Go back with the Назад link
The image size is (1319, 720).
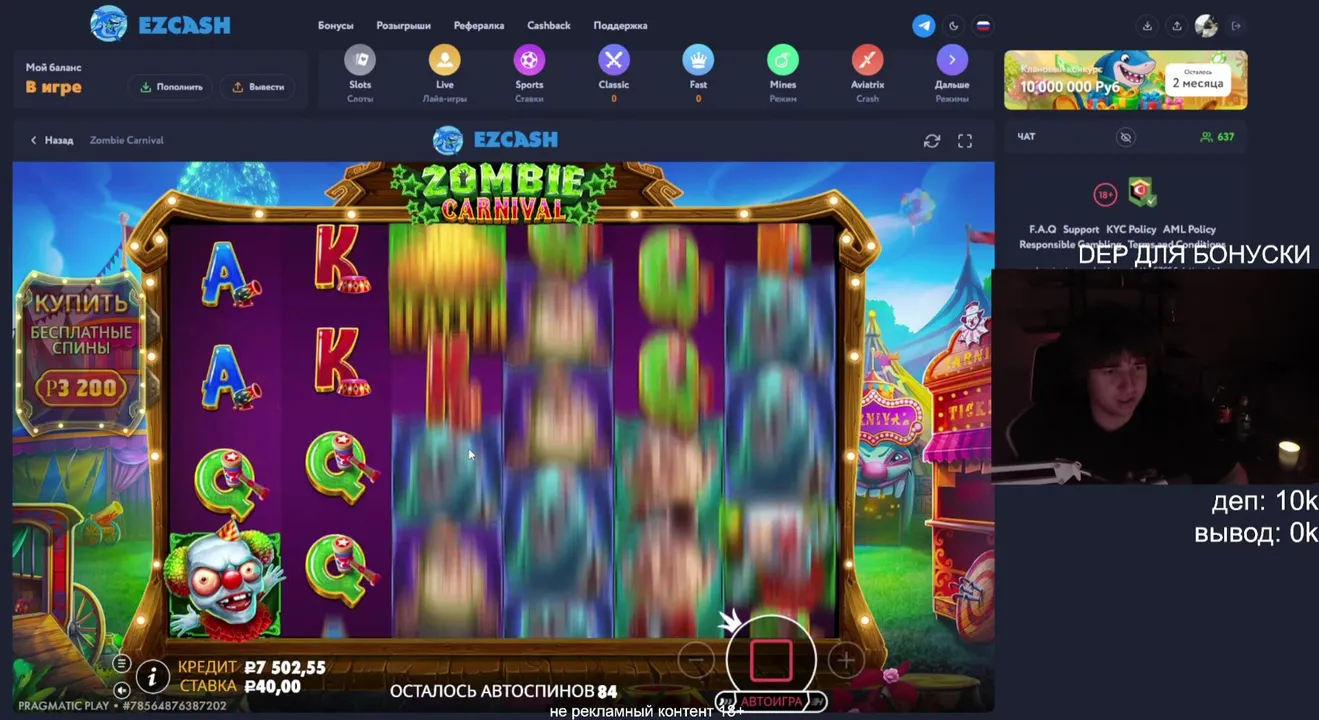click(x=52, y=140)
